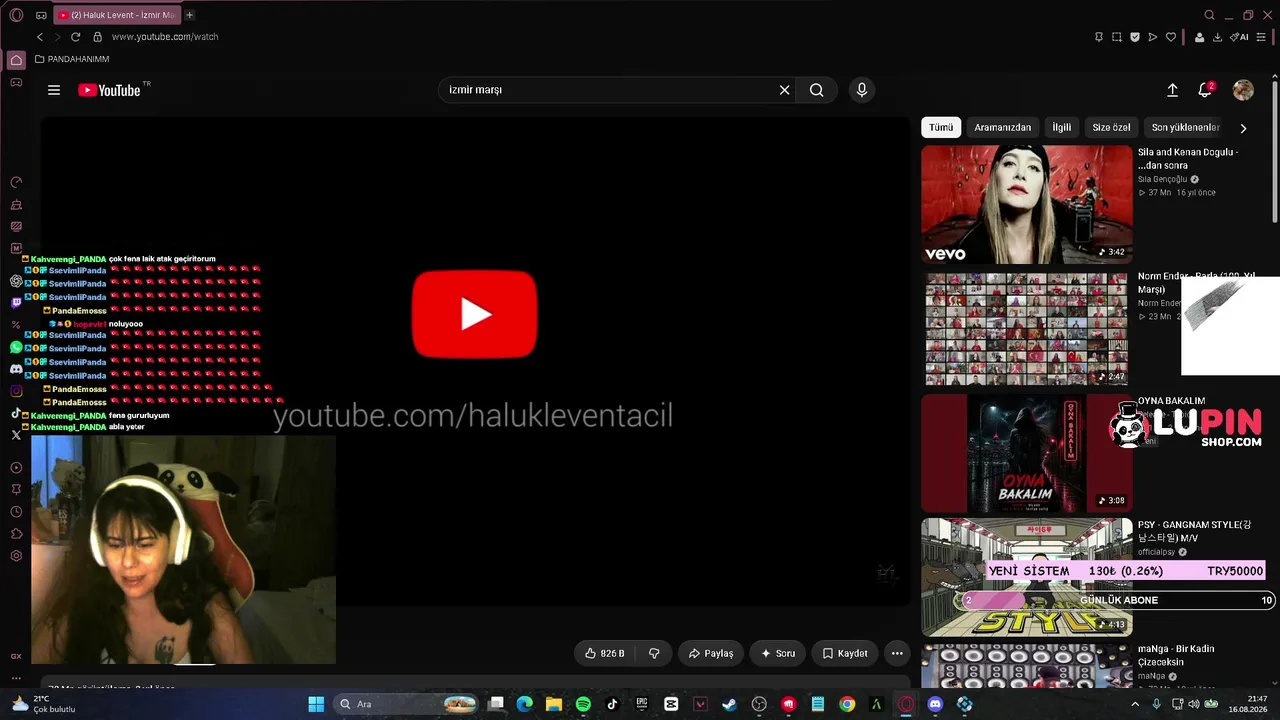This screenshot has width=1280, height=720.
Task: Select the Son yüklenenler filter chip
Action: 1186,128
